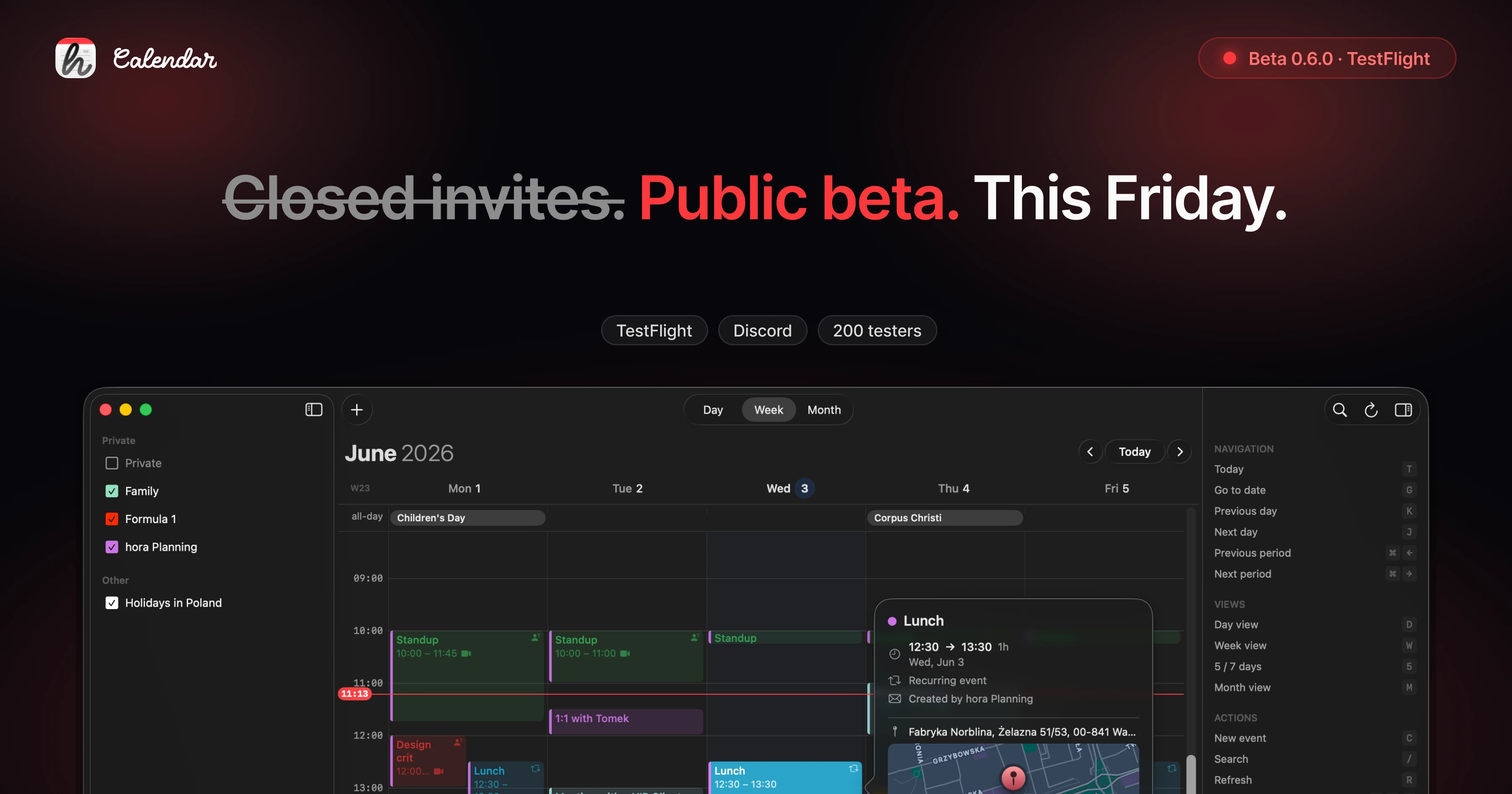Click the Today button
The image size is (1512, 794).
tap(1134, 452)
